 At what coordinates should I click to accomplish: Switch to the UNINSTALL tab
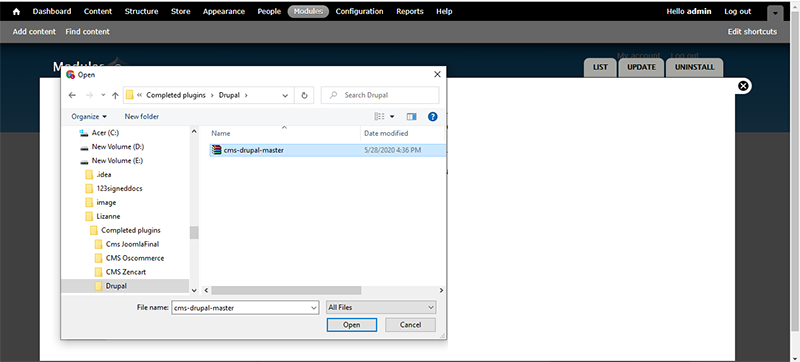click(694, 67)
